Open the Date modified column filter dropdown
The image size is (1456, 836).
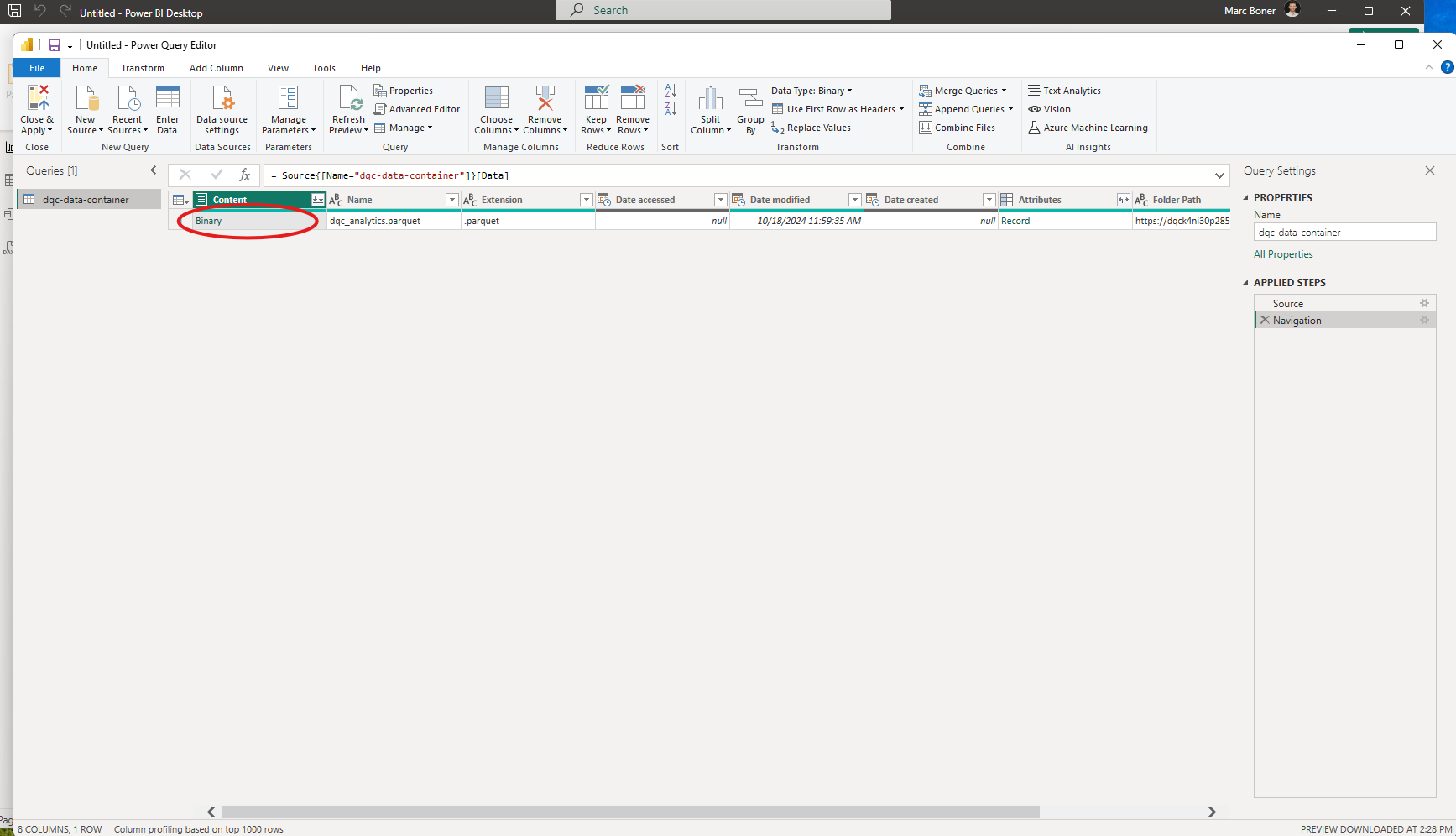pyautogui.click(x=855, y=200)
